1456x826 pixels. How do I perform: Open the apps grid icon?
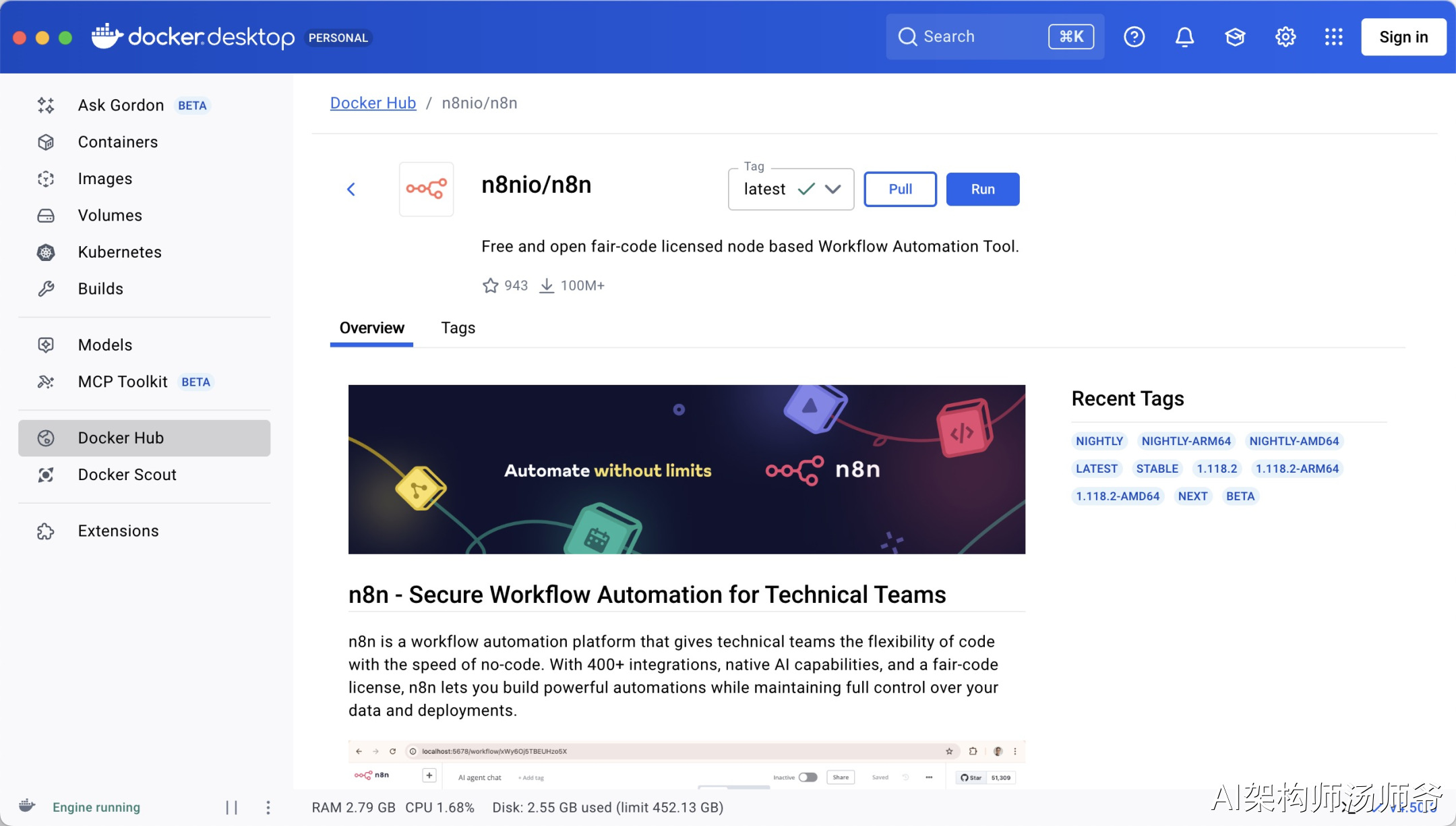(x=1333, y=36)
